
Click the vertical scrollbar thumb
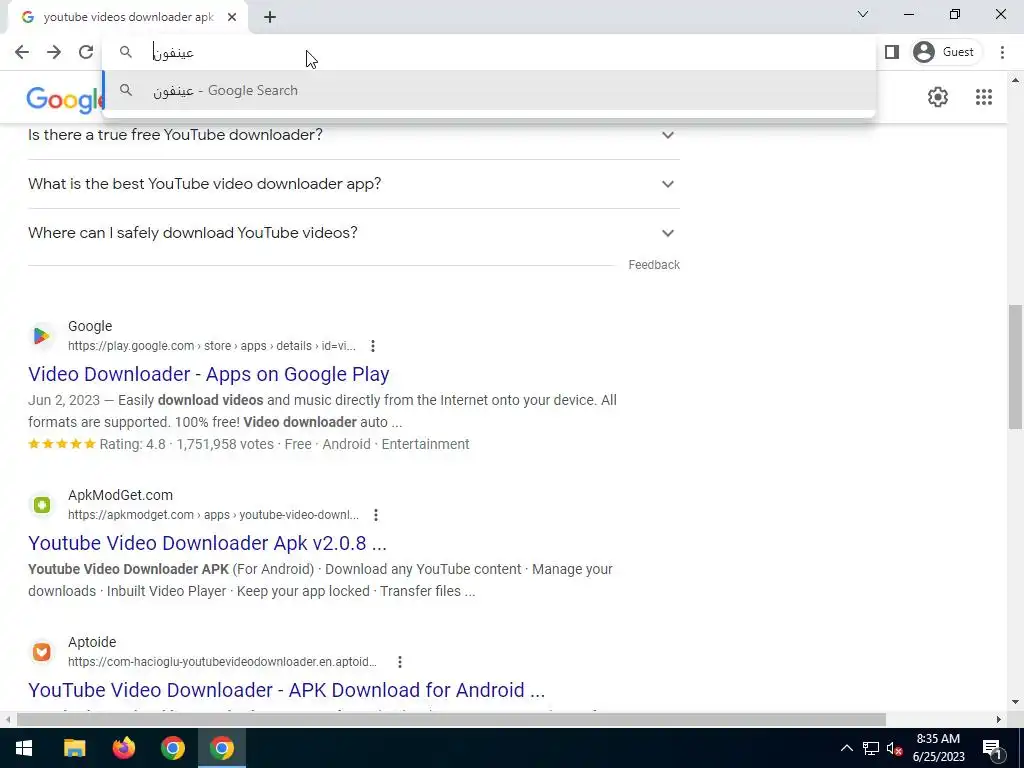(1015, 367)
